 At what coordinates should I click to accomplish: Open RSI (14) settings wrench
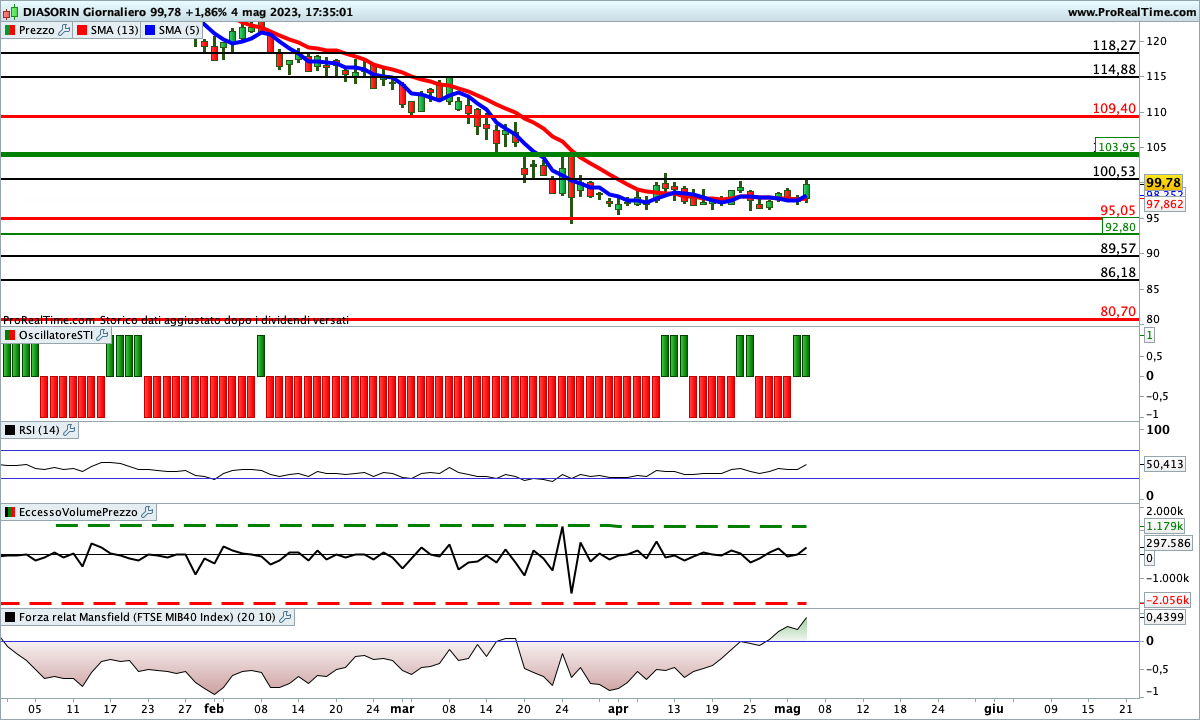coord(69,430)
